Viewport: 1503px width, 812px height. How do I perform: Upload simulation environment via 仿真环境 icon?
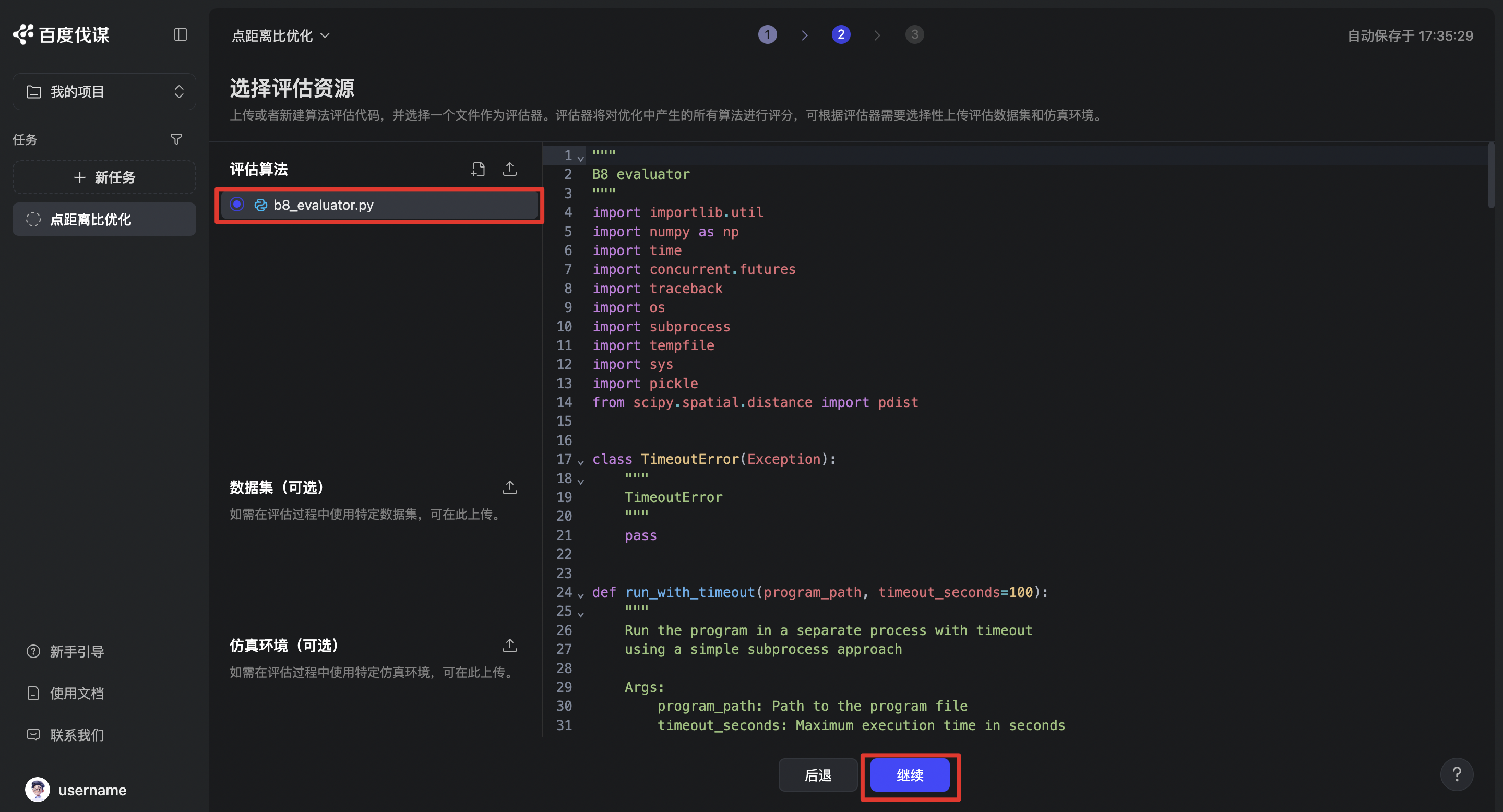[x=509, y=646]
